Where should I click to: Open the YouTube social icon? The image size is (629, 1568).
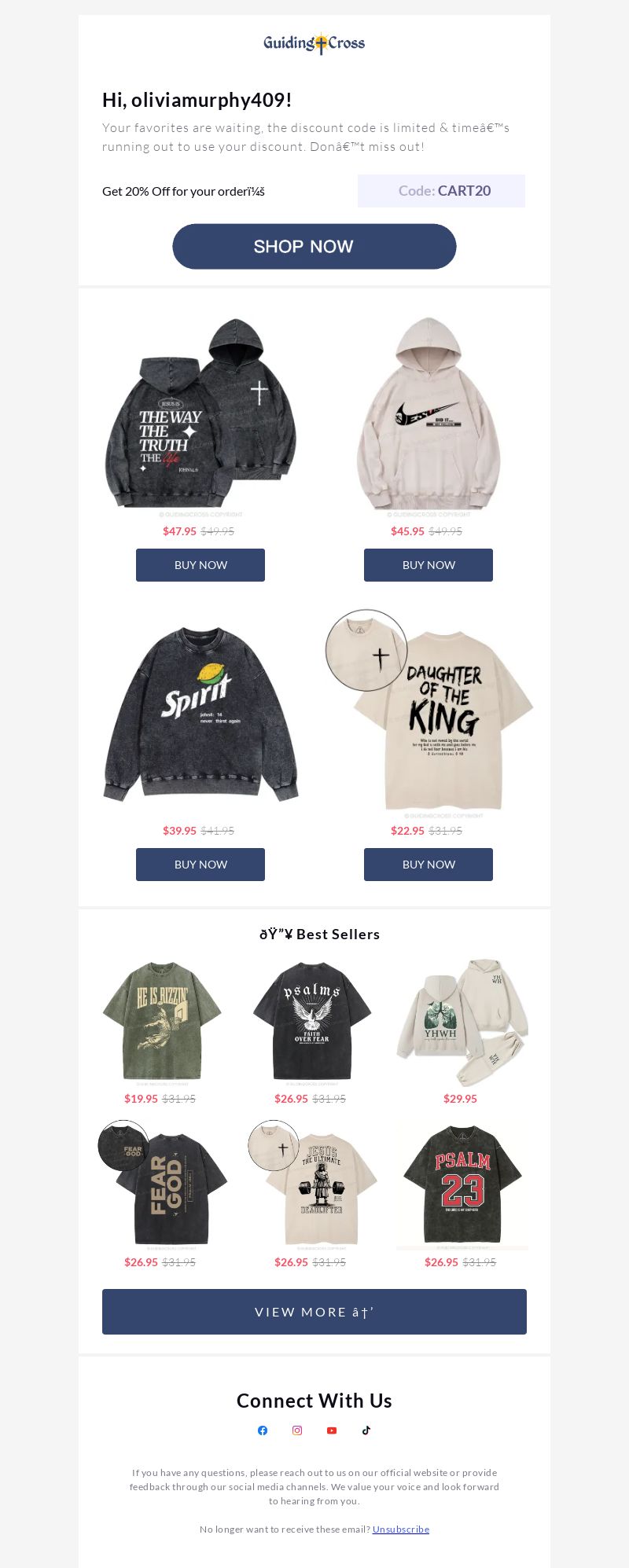pos(332,1430)
